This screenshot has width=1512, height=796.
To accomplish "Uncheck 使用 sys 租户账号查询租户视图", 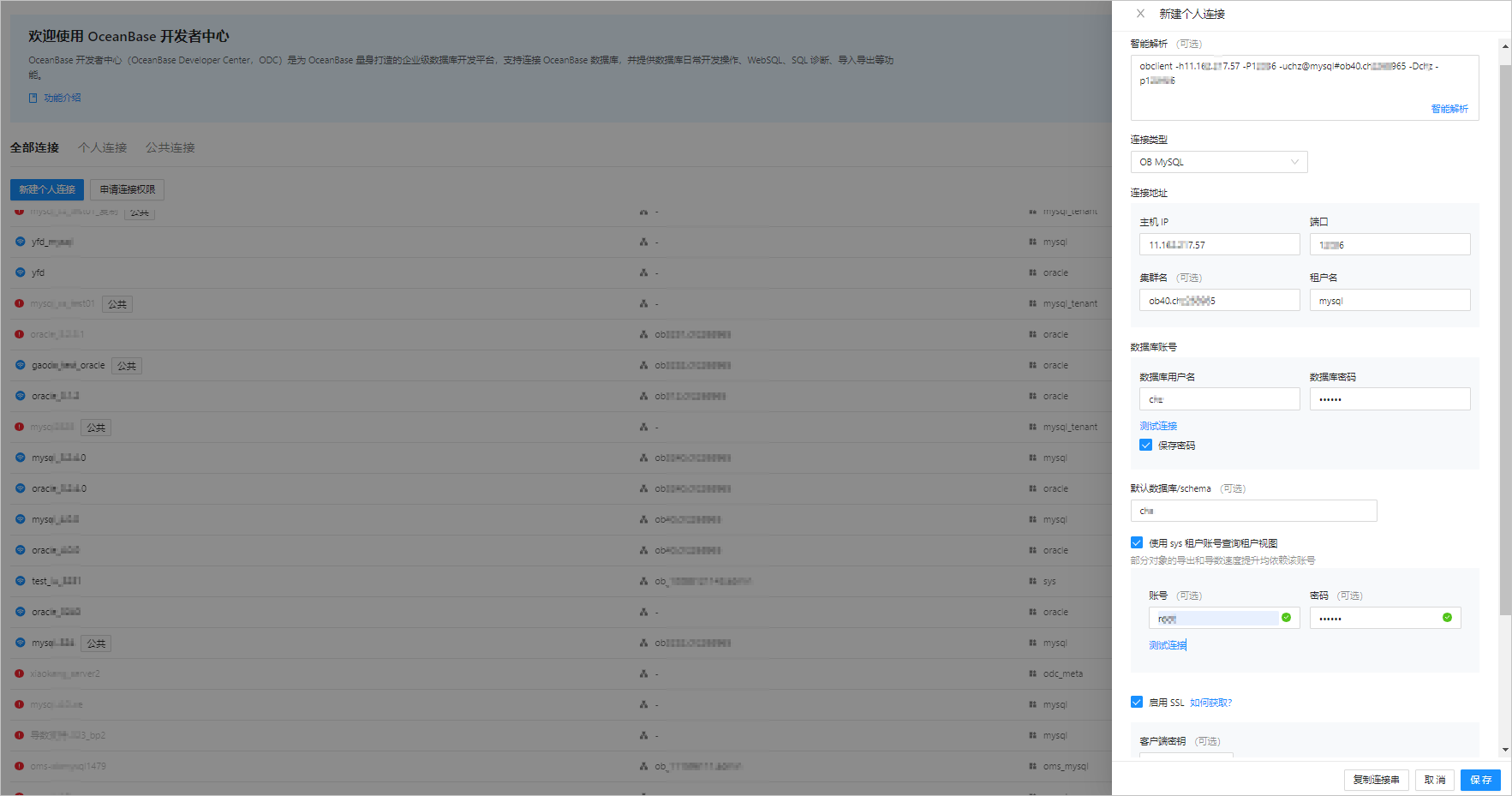I will coord(1136,542).
